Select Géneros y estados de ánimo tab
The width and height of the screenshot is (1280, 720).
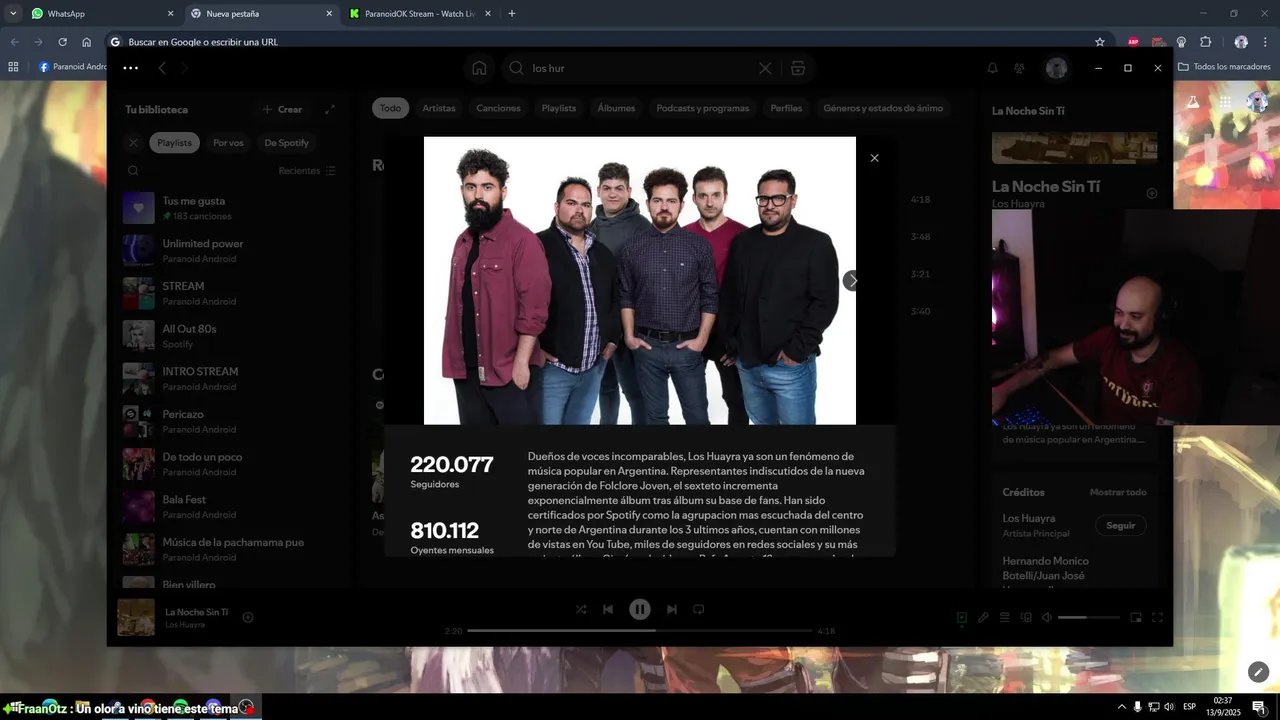(883, 108)
